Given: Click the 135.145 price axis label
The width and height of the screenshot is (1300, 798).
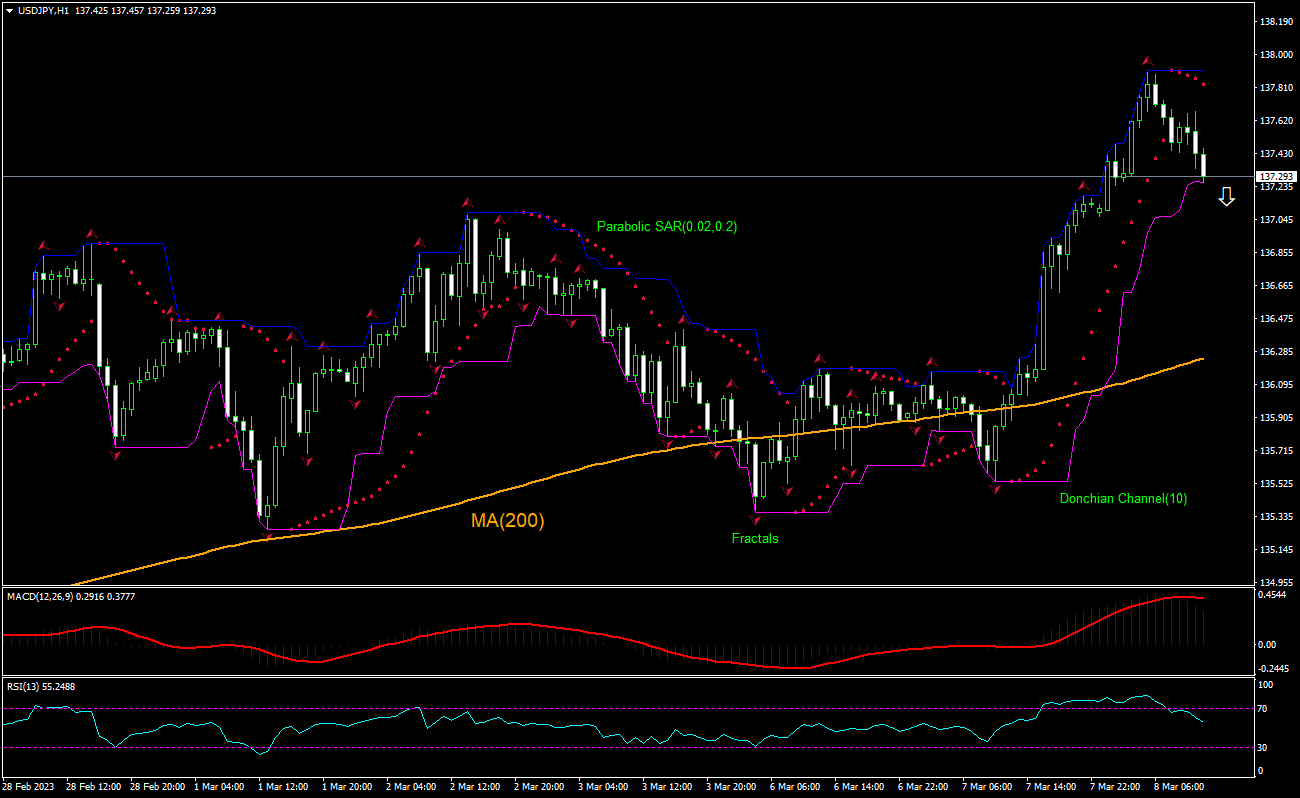Looking at the screenshot, I should click(x=1276, y=550).
